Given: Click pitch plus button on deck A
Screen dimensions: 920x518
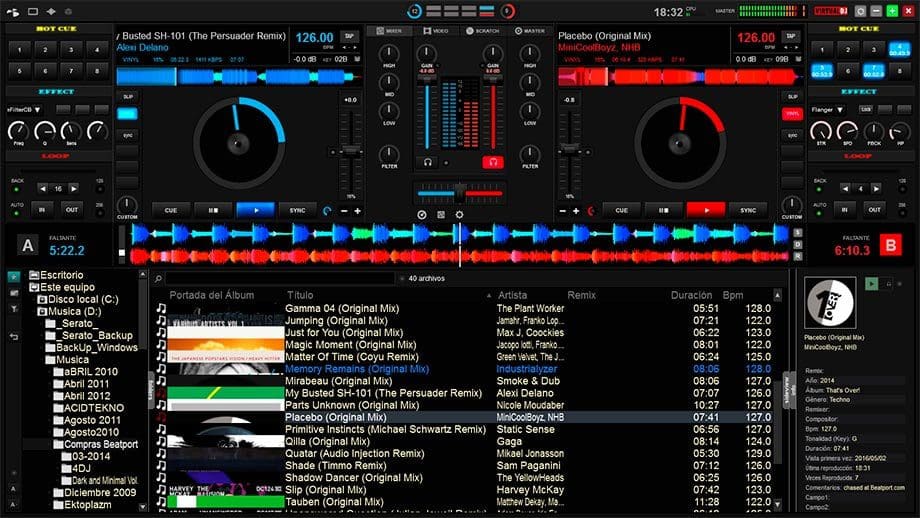Looking at the screenshot, I should [357, 211].
